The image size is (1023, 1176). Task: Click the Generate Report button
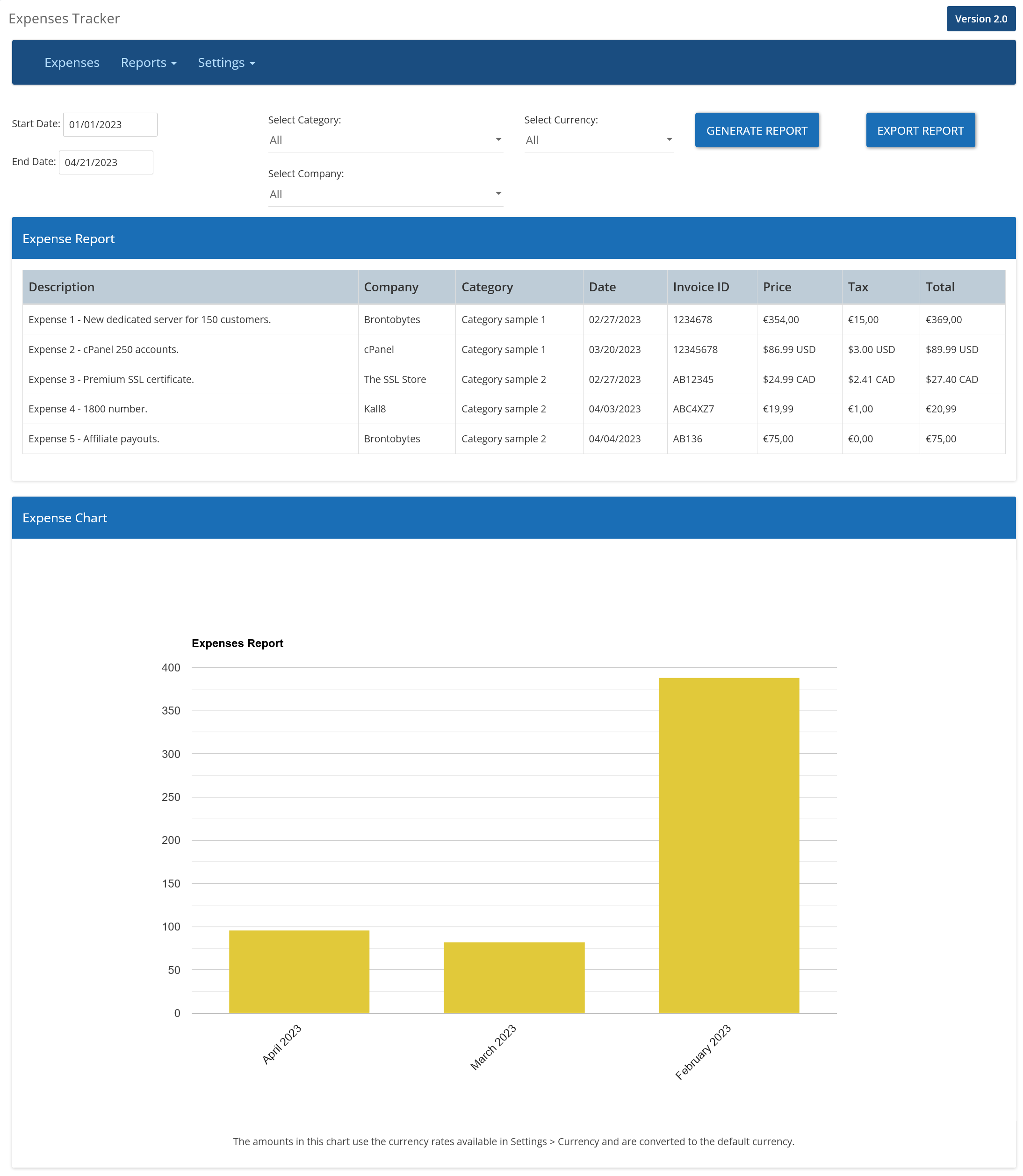[x=756, y=130]
